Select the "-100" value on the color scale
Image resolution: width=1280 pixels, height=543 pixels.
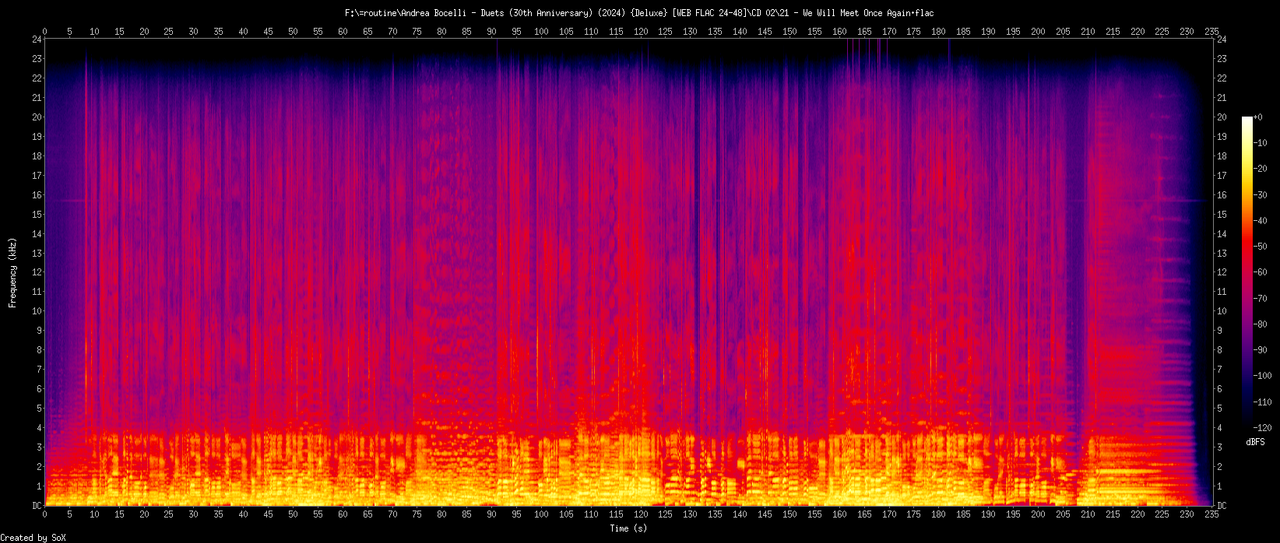1264,376
